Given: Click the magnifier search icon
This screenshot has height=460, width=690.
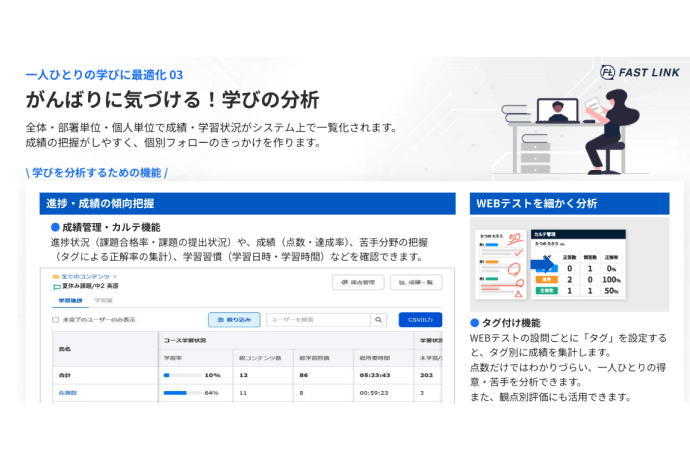Looking at the screenshot, I should point(378,320).
